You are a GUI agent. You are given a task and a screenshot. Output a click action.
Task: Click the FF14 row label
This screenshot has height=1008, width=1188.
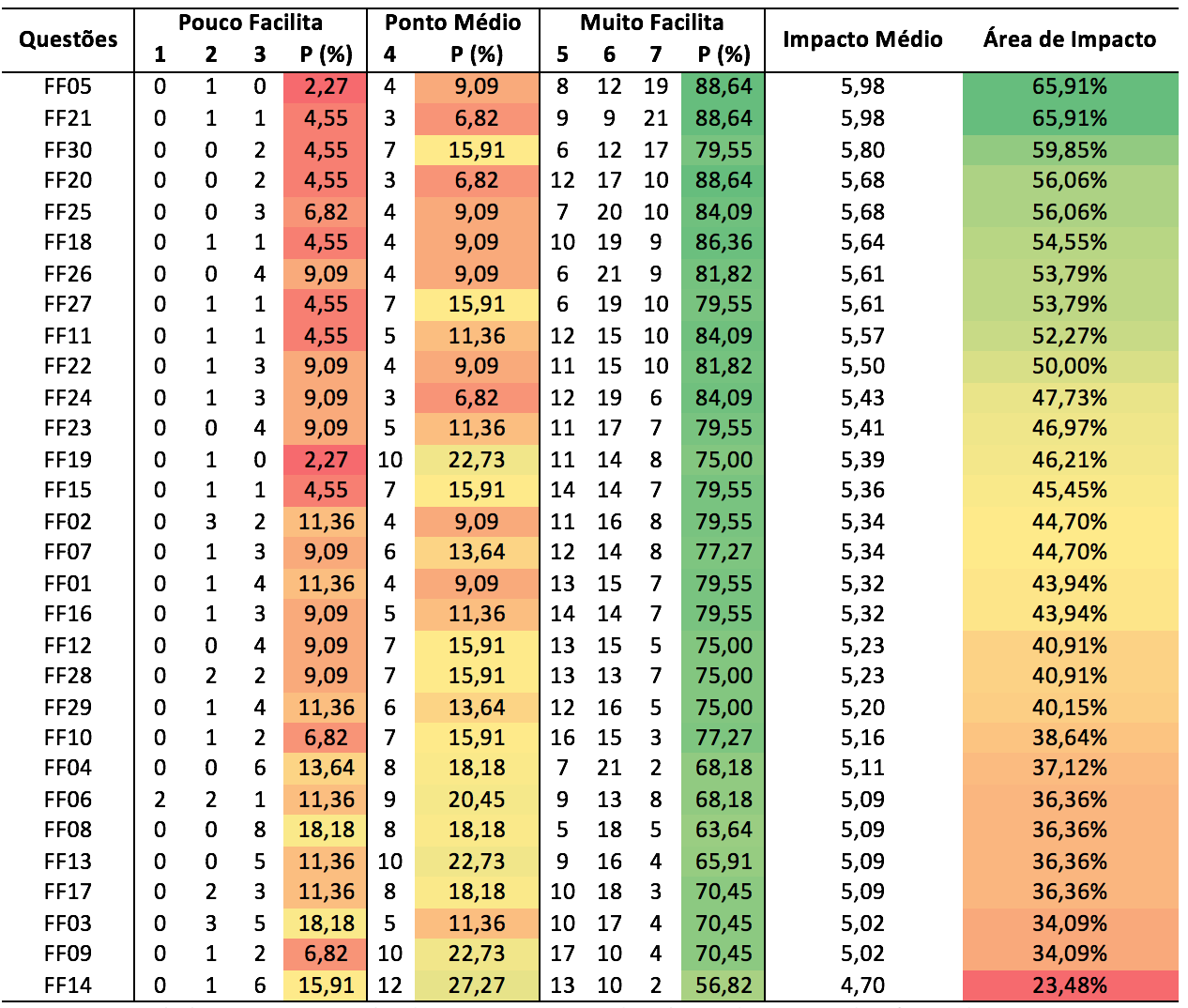click(x=68, y=985)
